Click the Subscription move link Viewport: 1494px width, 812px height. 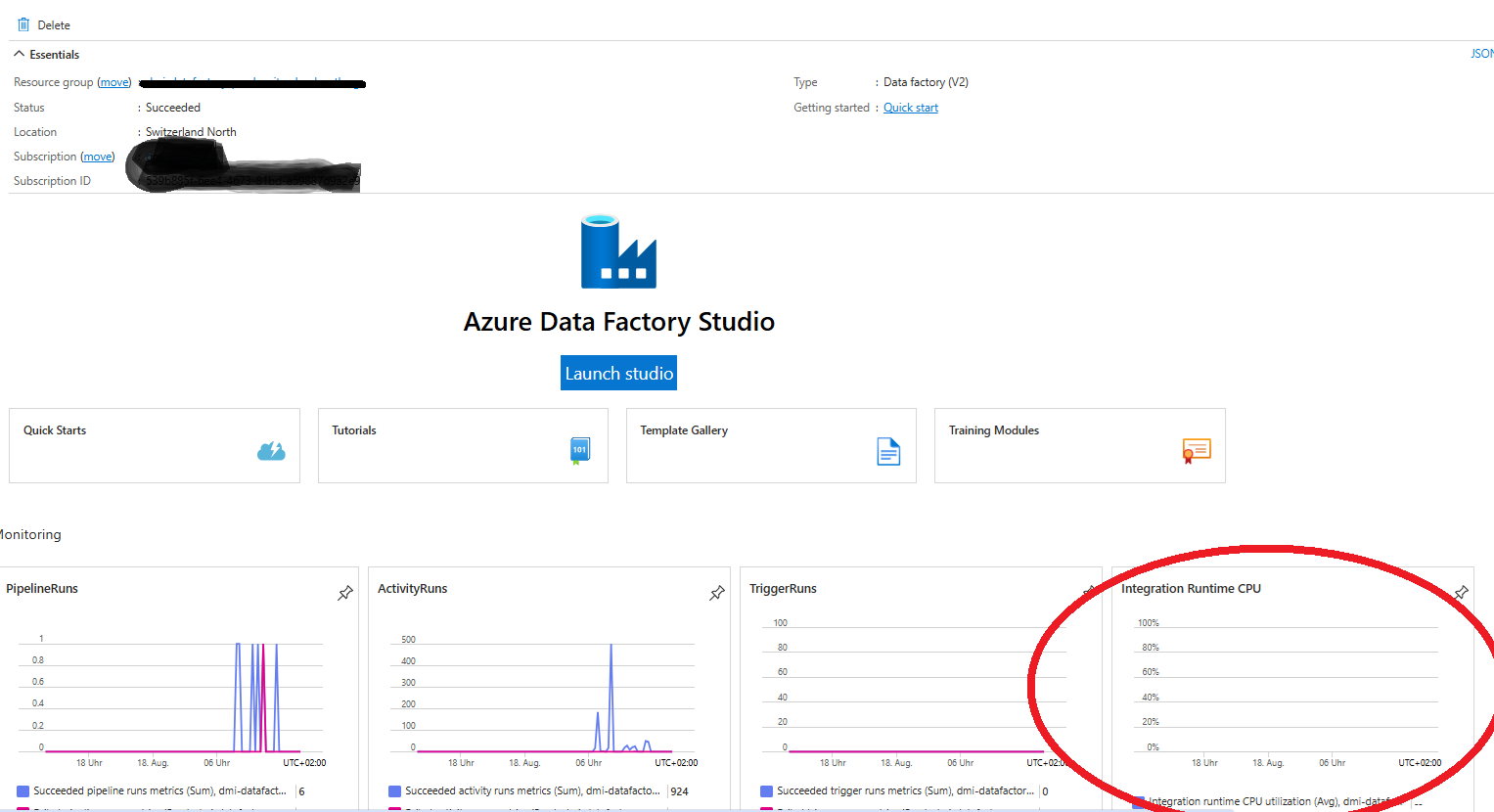point(98,157)
